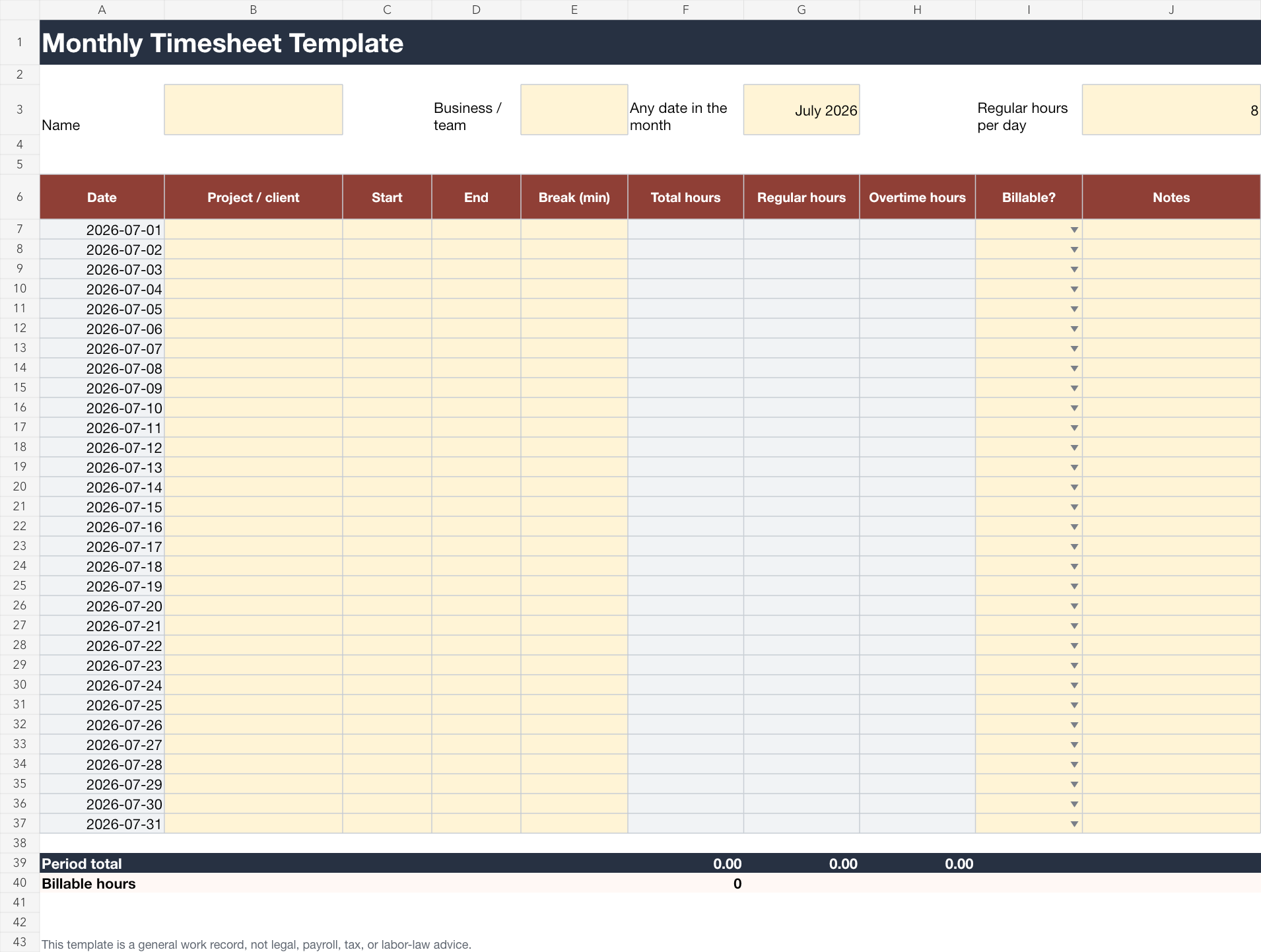The height and width of the screenshot is (952, 1261).
Task: Click the Break (min) header cell
Action: tap(574, 197)
